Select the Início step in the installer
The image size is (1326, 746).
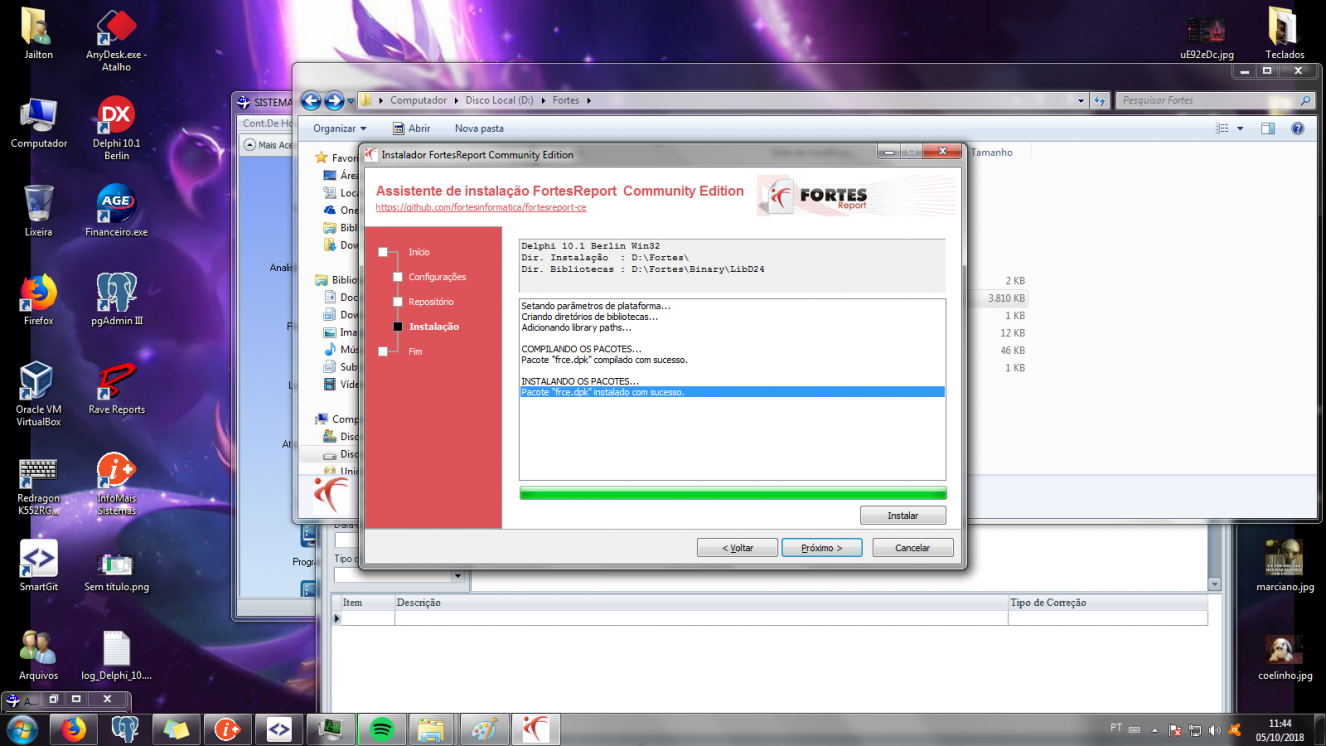tap(419, 252)
